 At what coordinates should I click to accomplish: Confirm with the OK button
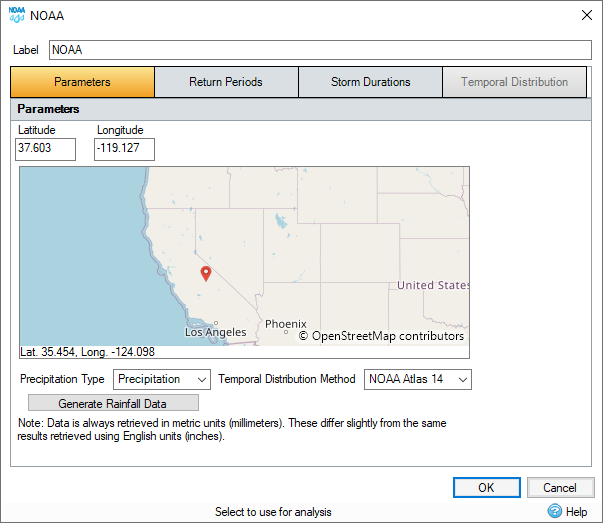pyautogui.click(x=486, y=488)
